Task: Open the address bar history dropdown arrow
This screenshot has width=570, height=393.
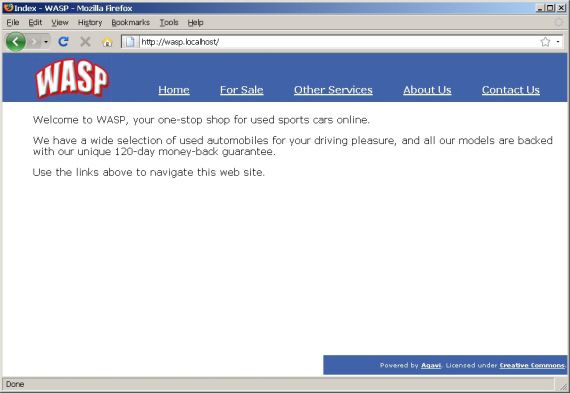Action: (558, 42)
